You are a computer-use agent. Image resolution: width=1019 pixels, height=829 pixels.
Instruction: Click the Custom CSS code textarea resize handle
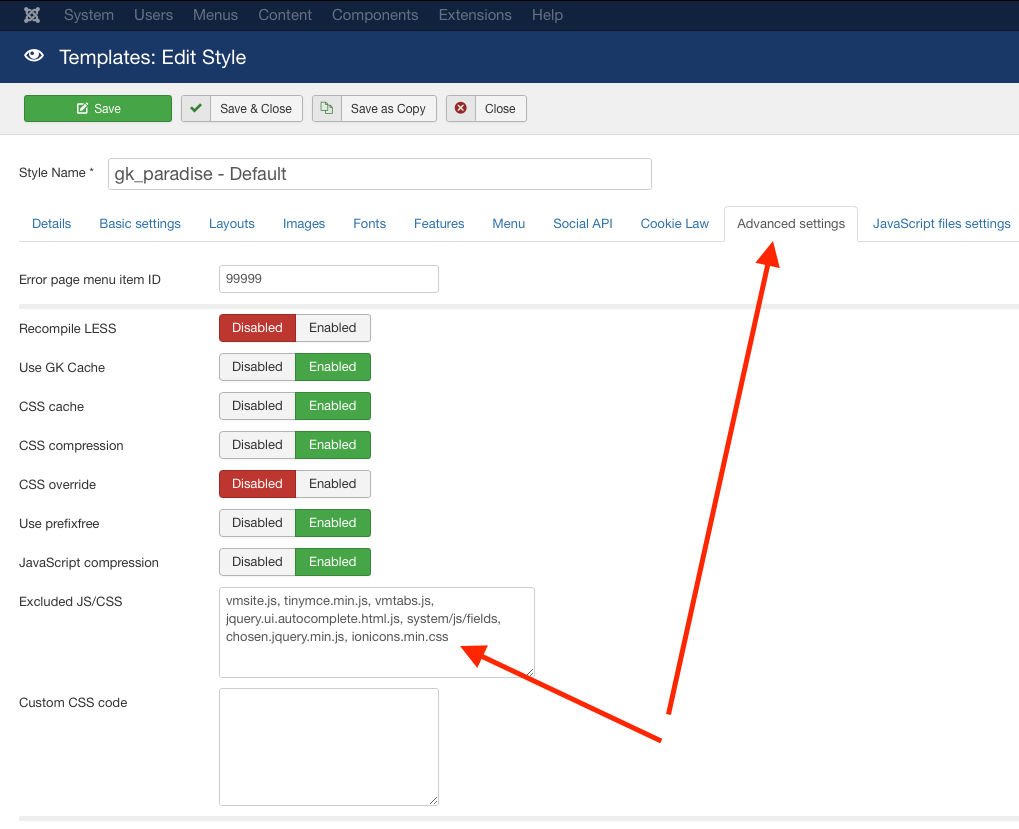[433, 800]
